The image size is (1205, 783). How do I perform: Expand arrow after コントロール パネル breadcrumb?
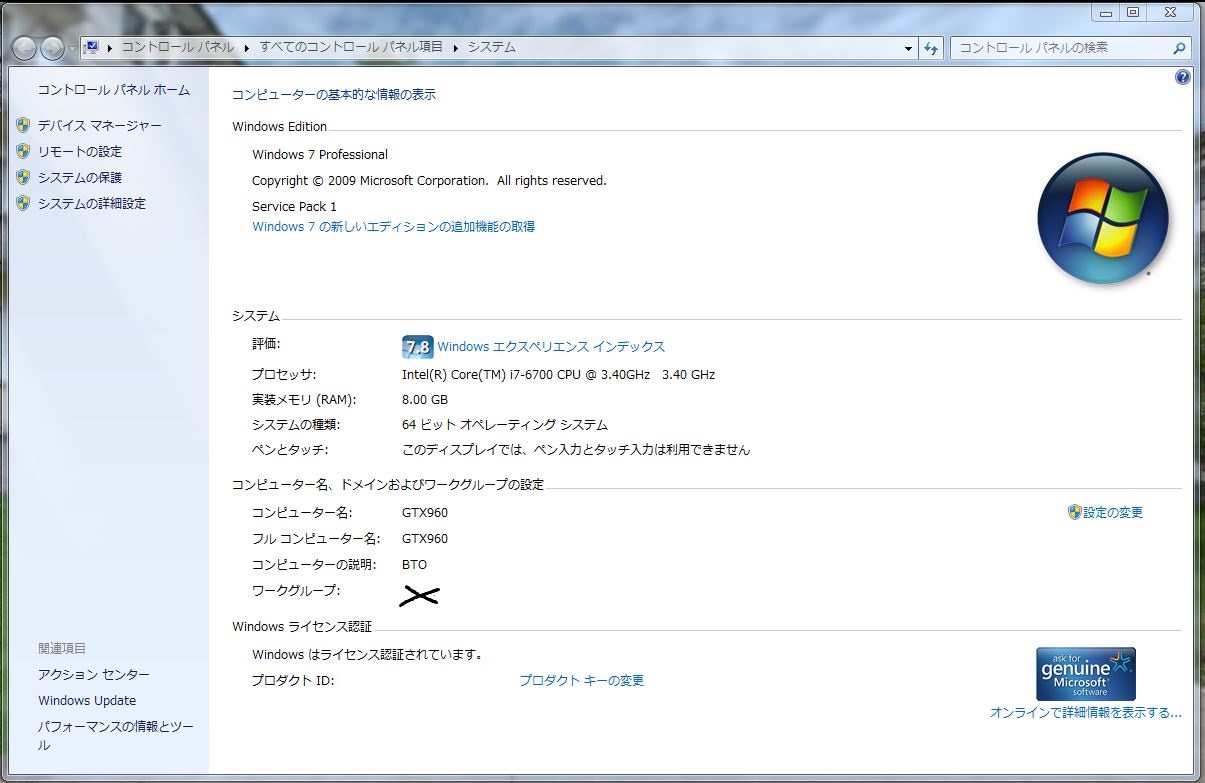click(247, 47)
